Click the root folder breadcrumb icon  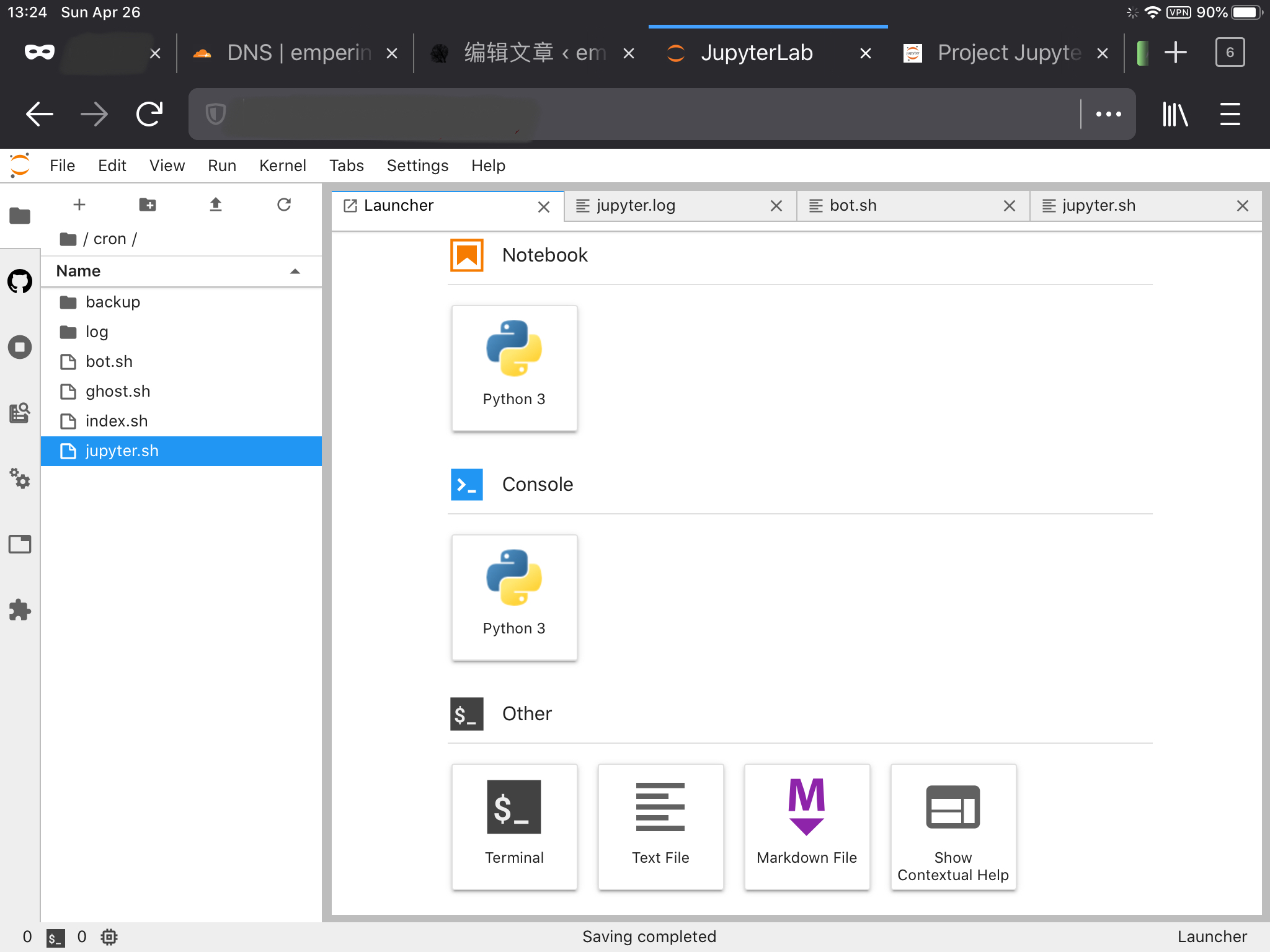click(x=68, y=239)
